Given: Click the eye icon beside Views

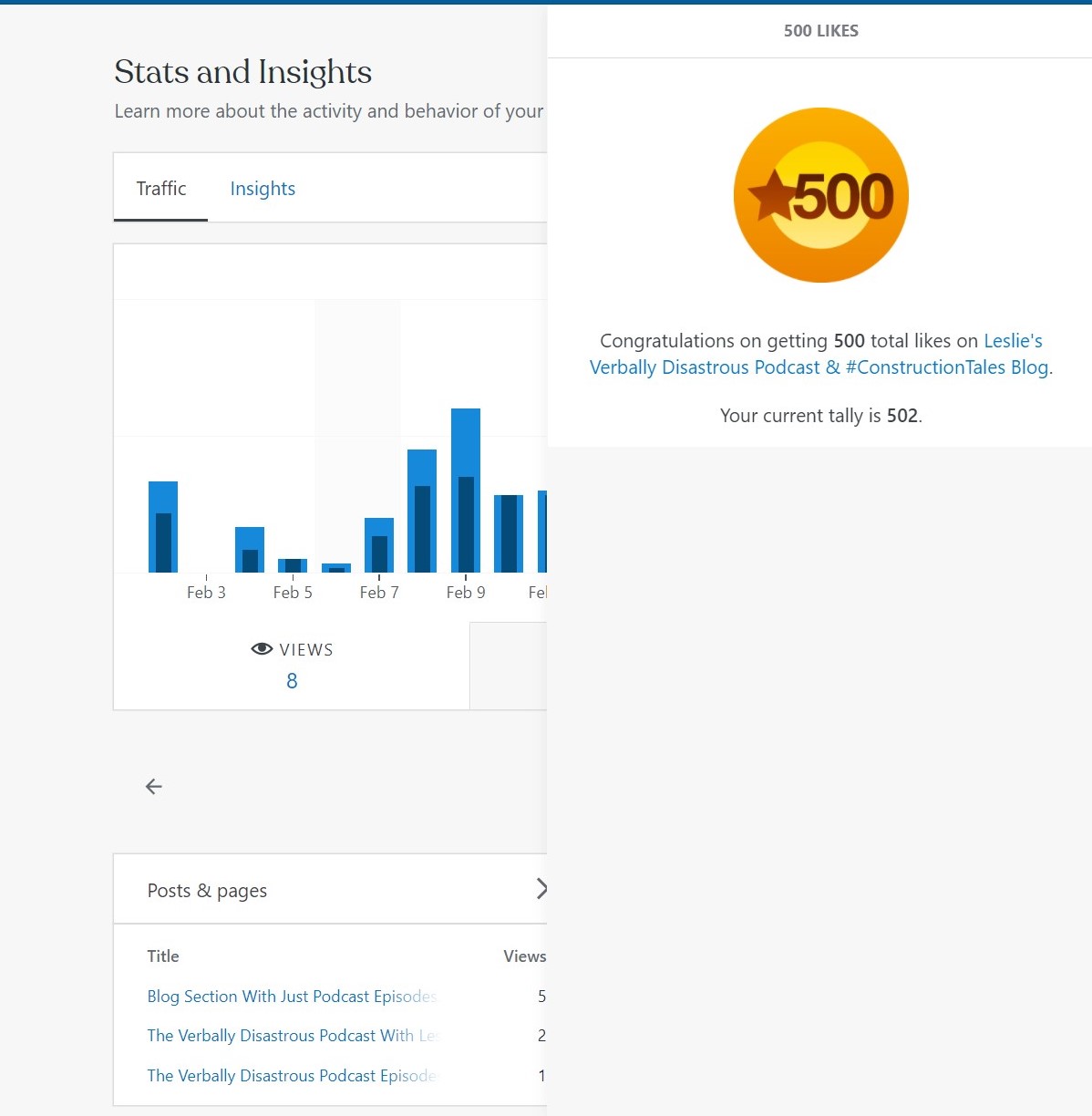Looking at the screenshot, I should [262, 649].
